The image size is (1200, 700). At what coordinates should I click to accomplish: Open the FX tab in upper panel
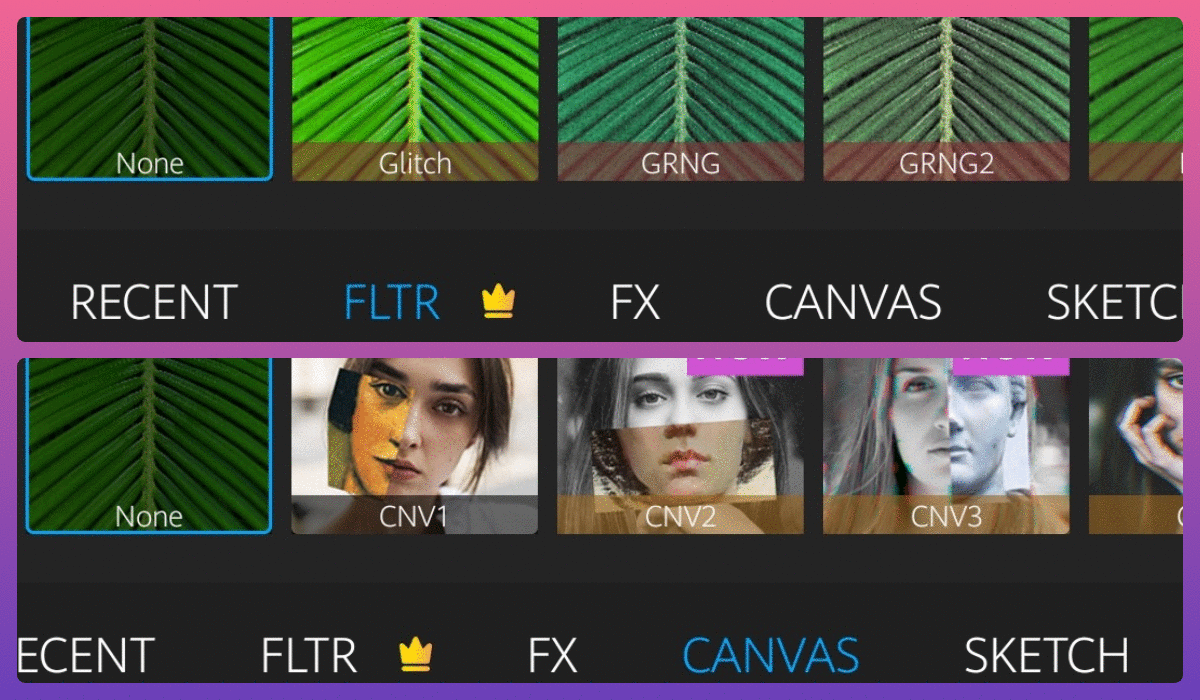tap(635, 303)
